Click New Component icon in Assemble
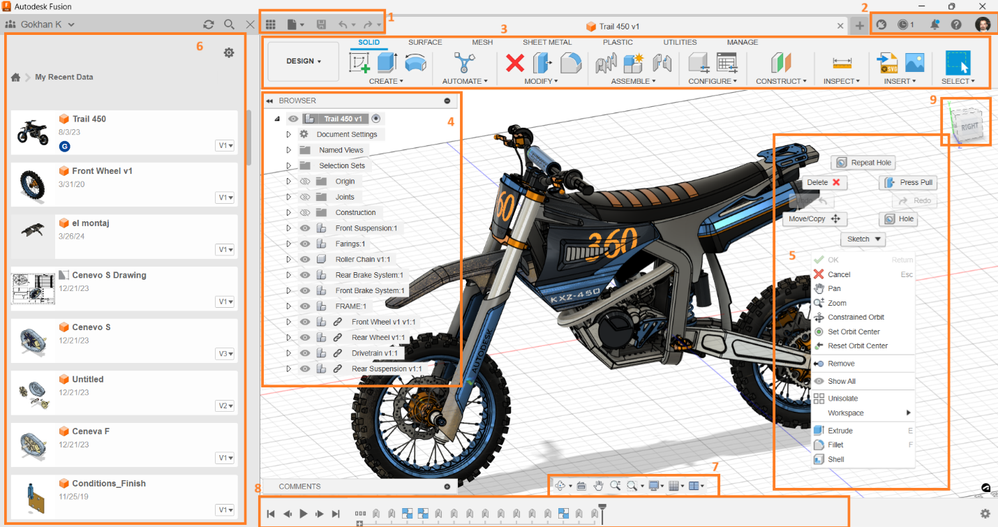The image size is (998, 527). (x=634, y=63)
